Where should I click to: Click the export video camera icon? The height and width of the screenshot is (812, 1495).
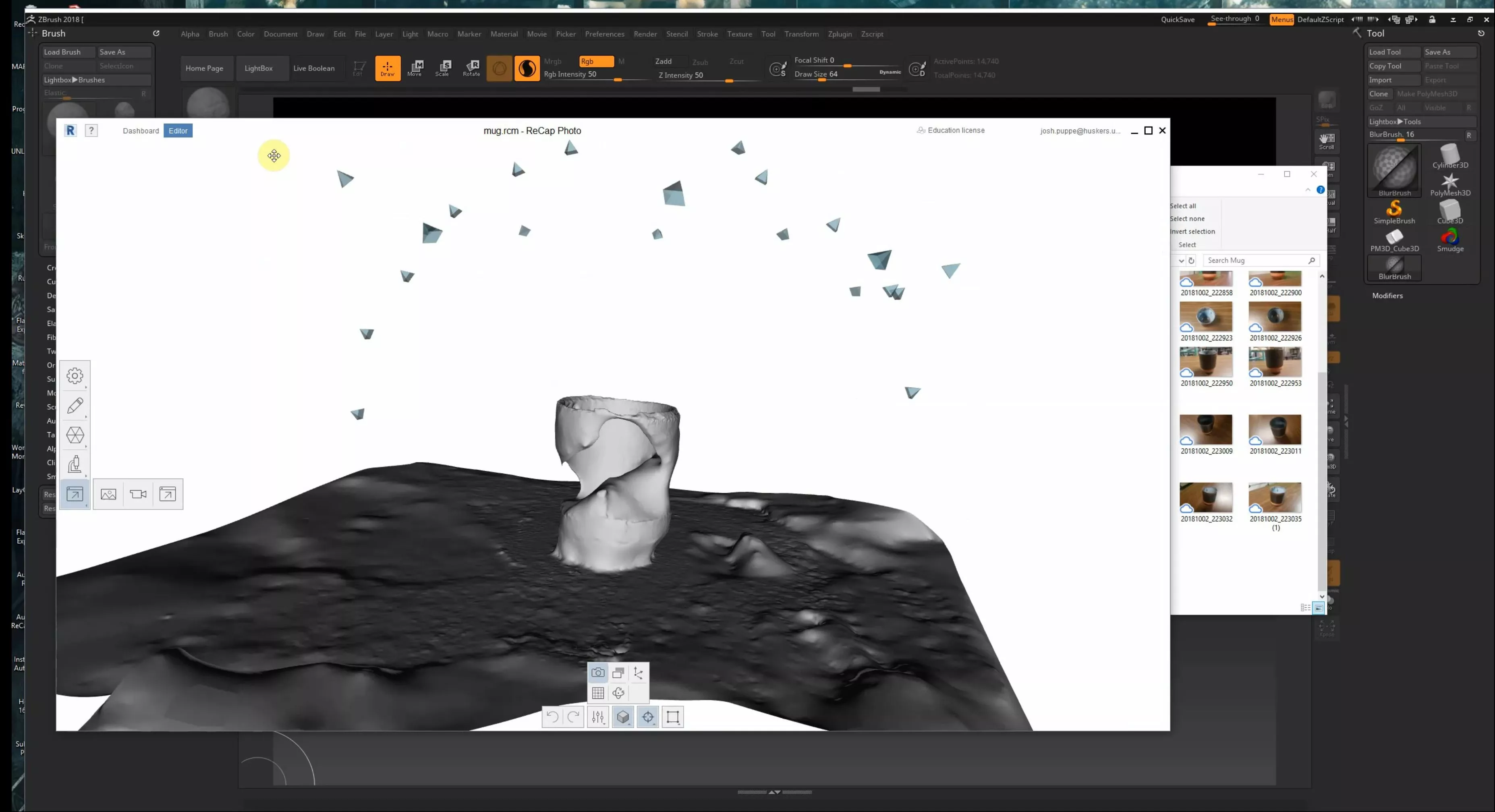(138, 494)
